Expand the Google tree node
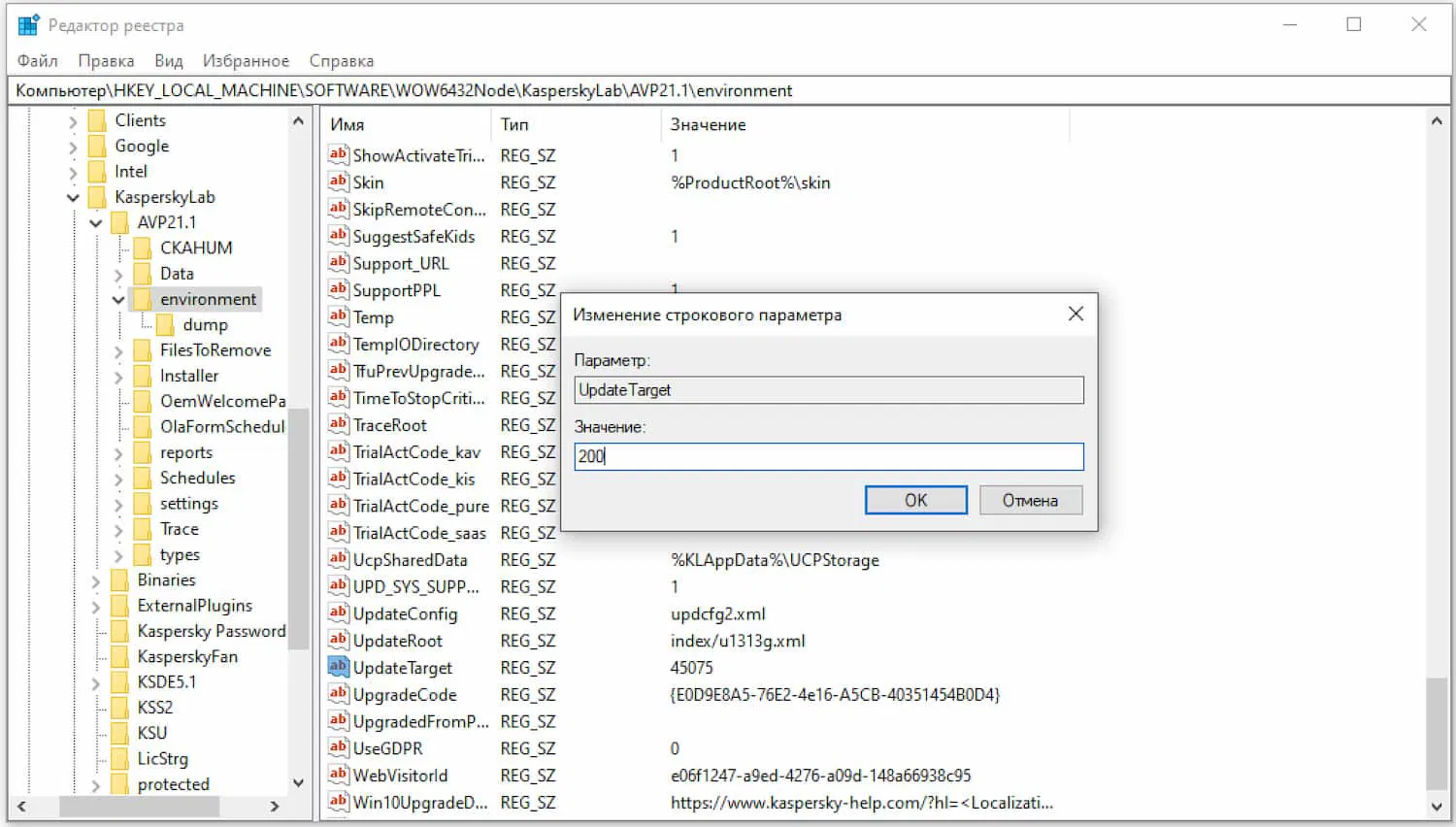 point(73,147)
